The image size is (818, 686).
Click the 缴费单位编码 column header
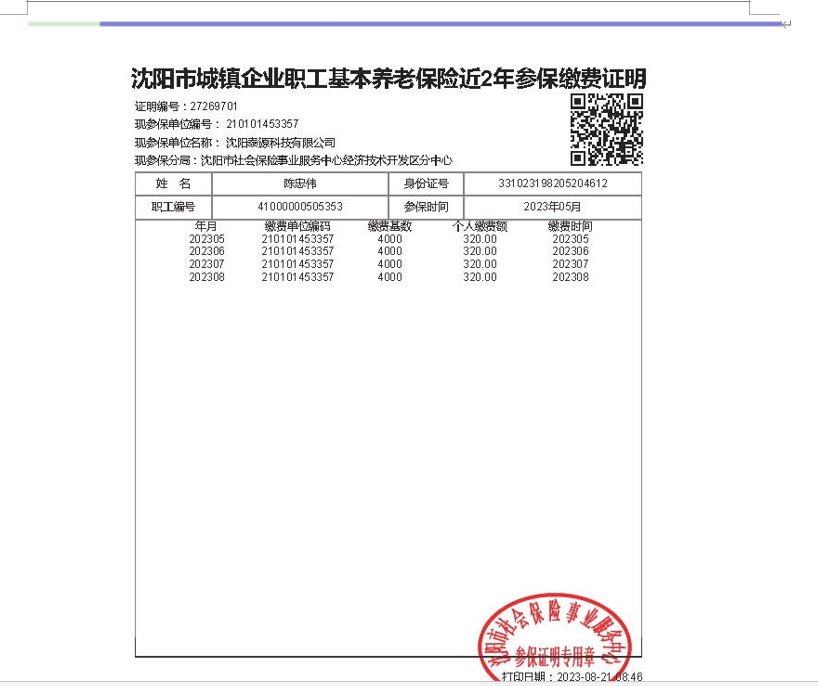pos(297,226)
